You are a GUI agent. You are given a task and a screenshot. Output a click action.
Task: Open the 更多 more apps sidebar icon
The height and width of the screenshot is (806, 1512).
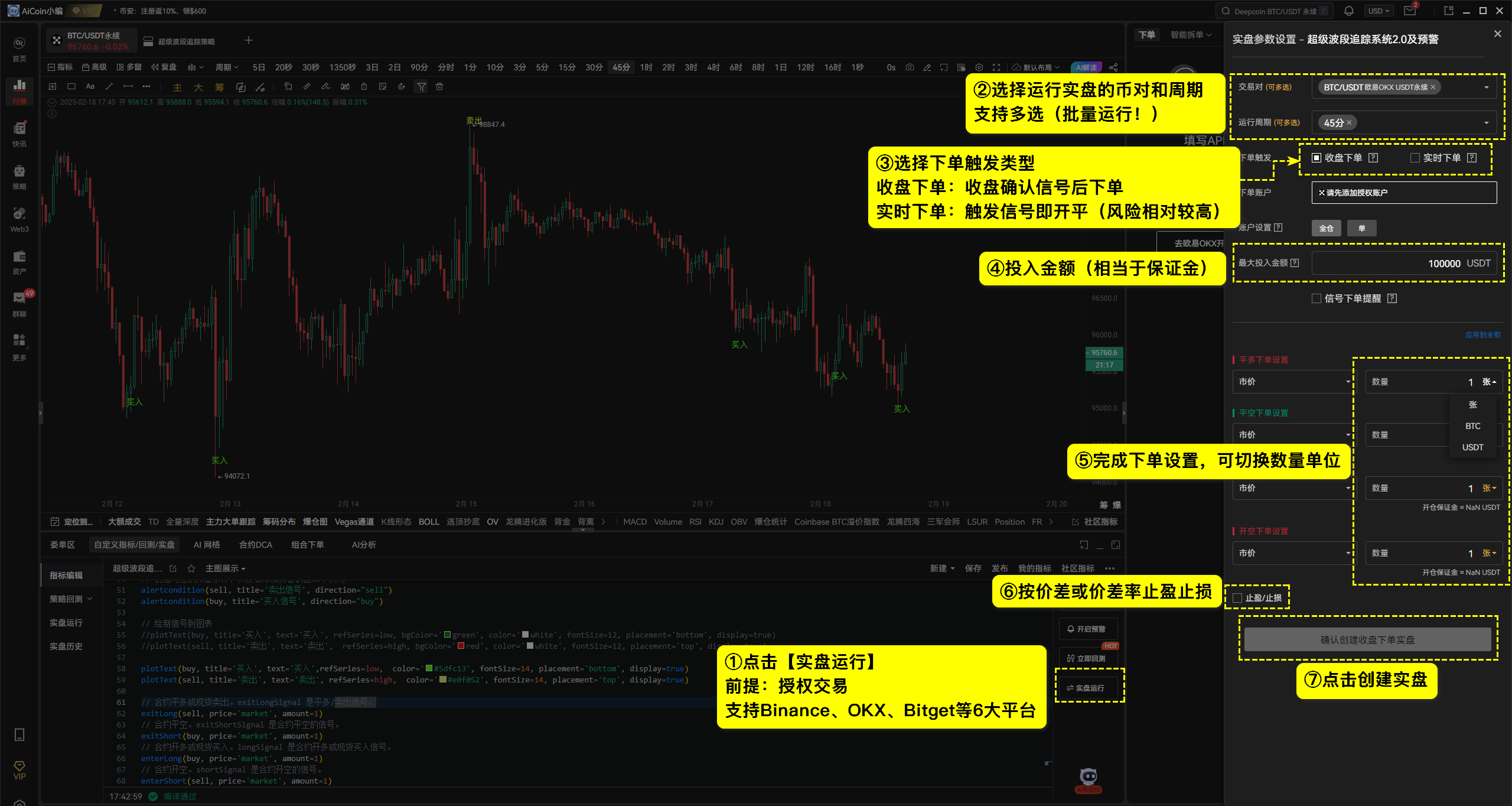click(19, 346)
